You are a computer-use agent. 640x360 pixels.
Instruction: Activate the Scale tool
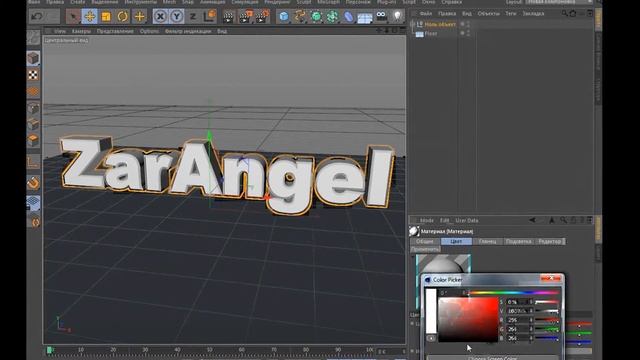pos(106,17)
